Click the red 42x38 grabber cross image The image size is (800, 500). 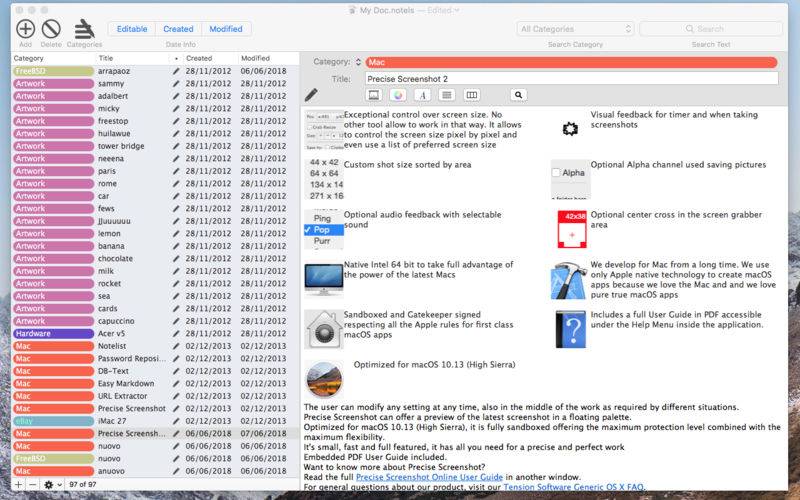pos(572,230)
